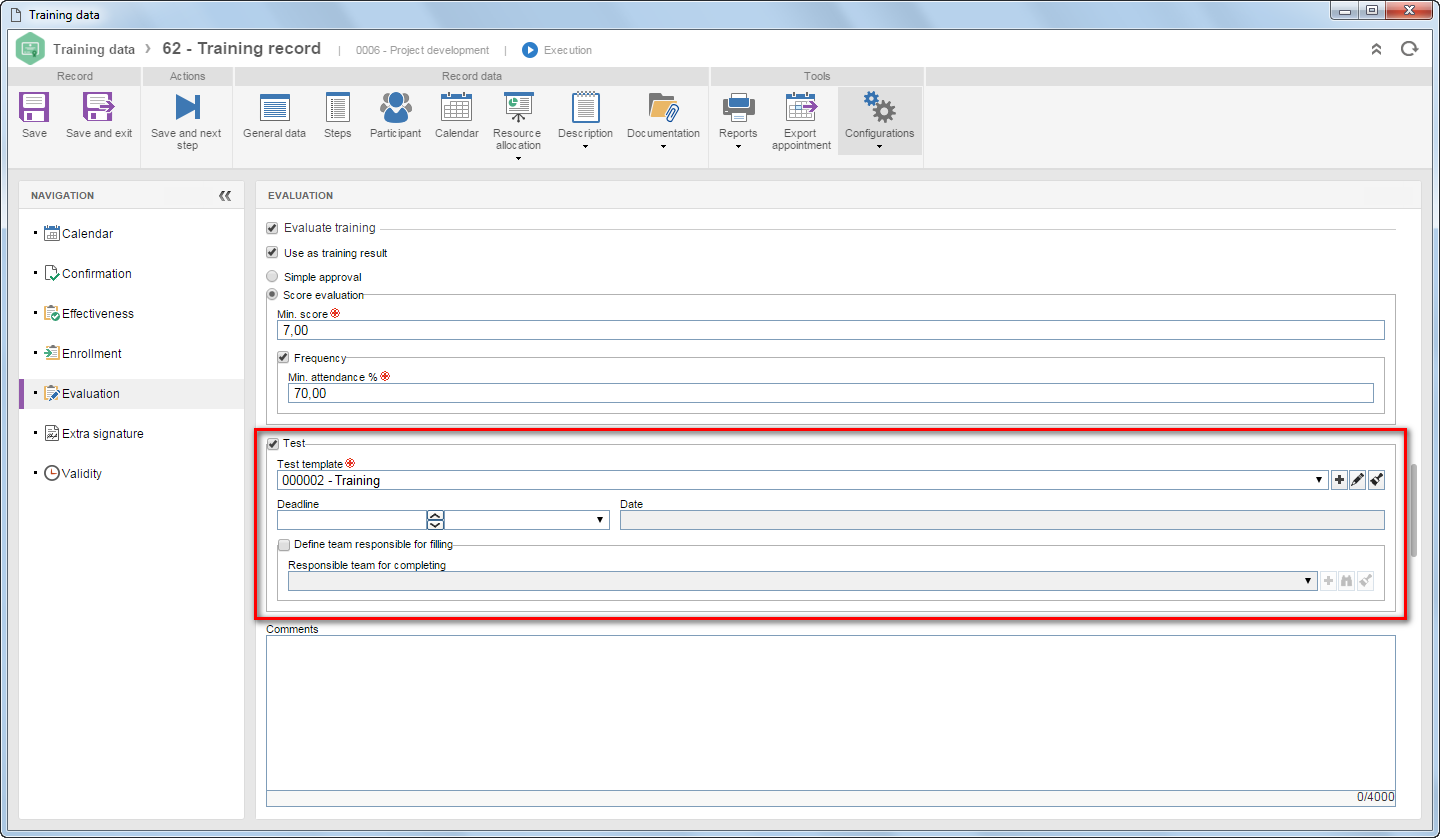1440x838 pixels.
Task: Open the Test template dropdown
Action: tap(1320, 481)
